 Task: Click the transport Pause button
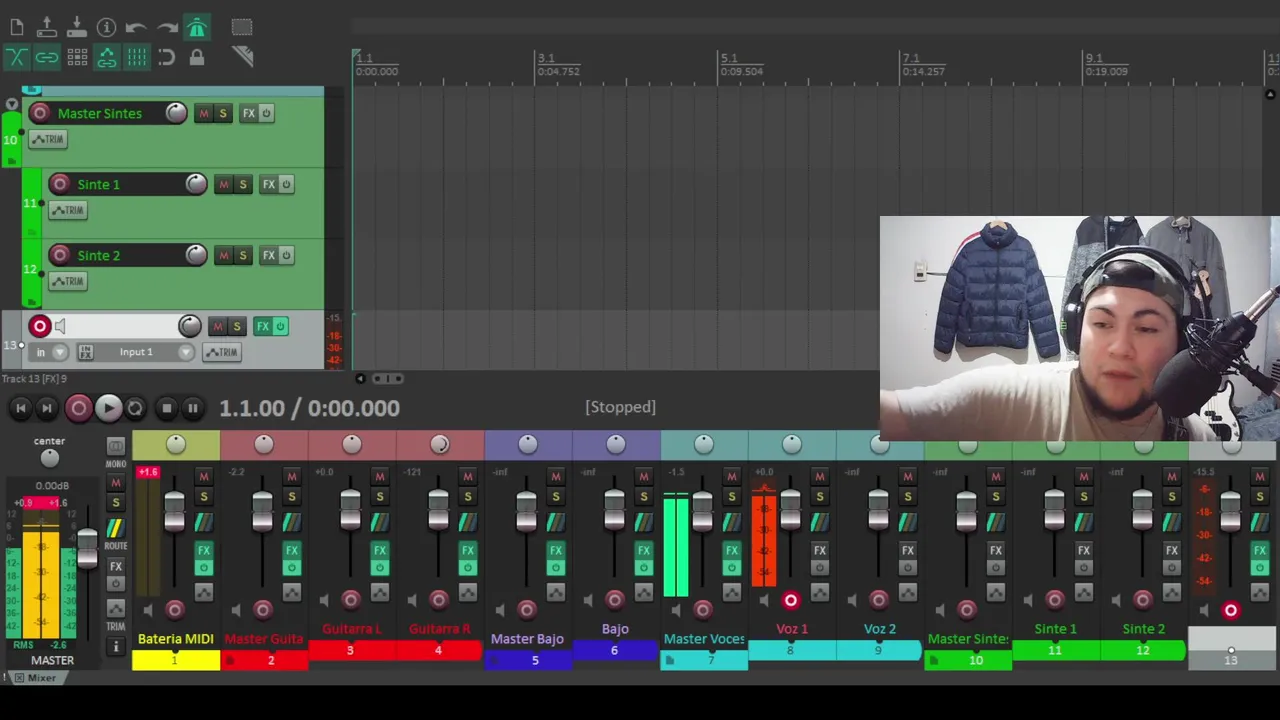pyautogui.click(x=192, y=408)
